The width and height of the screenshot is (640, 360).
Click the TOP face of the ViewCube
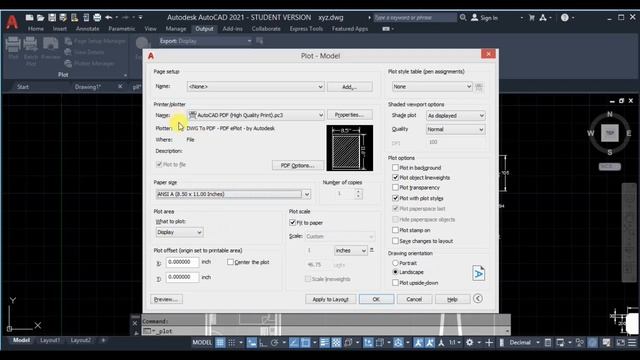pos(610,133)
